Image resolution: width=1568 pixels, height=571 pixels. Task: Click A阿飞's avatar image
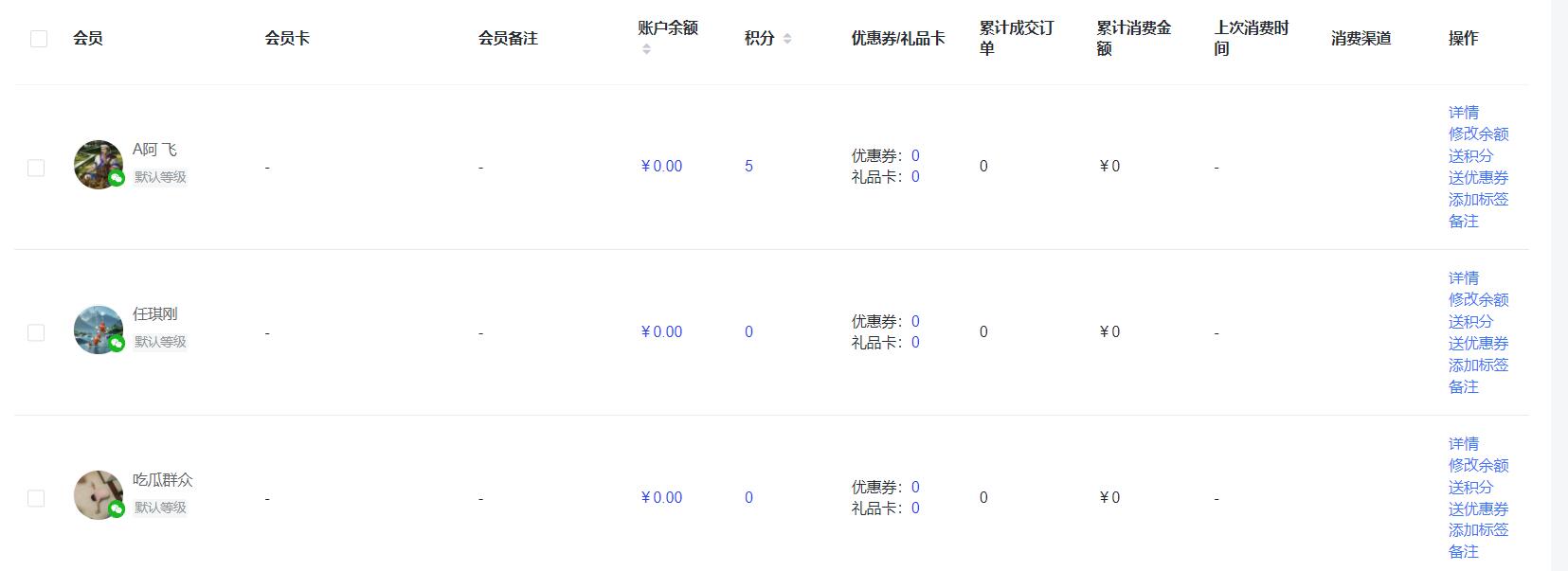click(x=98, y=165)
